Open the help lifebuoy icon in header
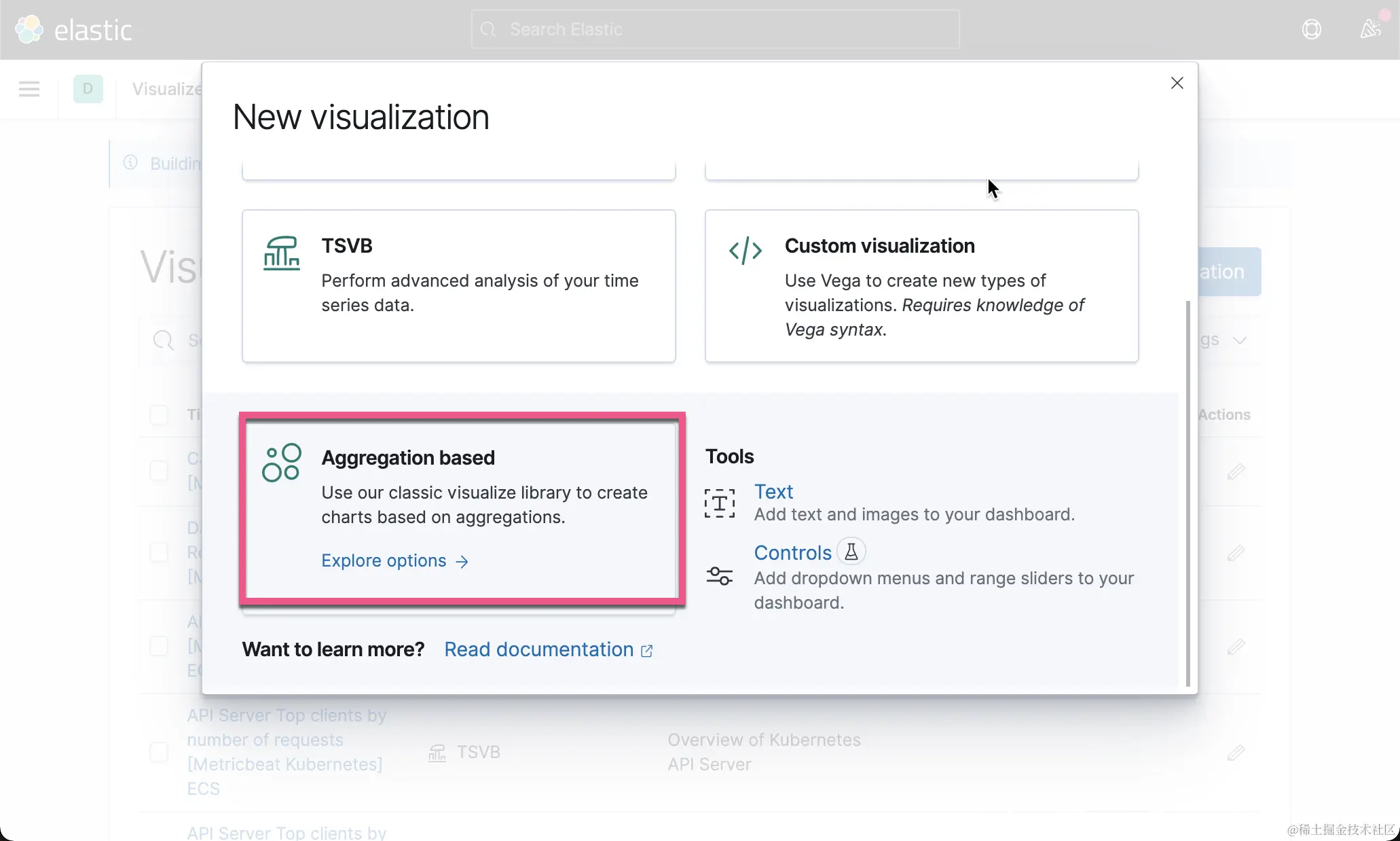Image resolution: width=1400 pixels, height=841 pixels. click(x=1311, y=30)
